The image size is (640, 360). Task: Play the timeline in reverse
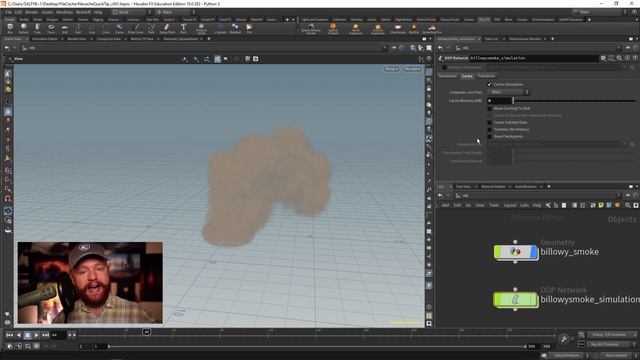[18, 335]
